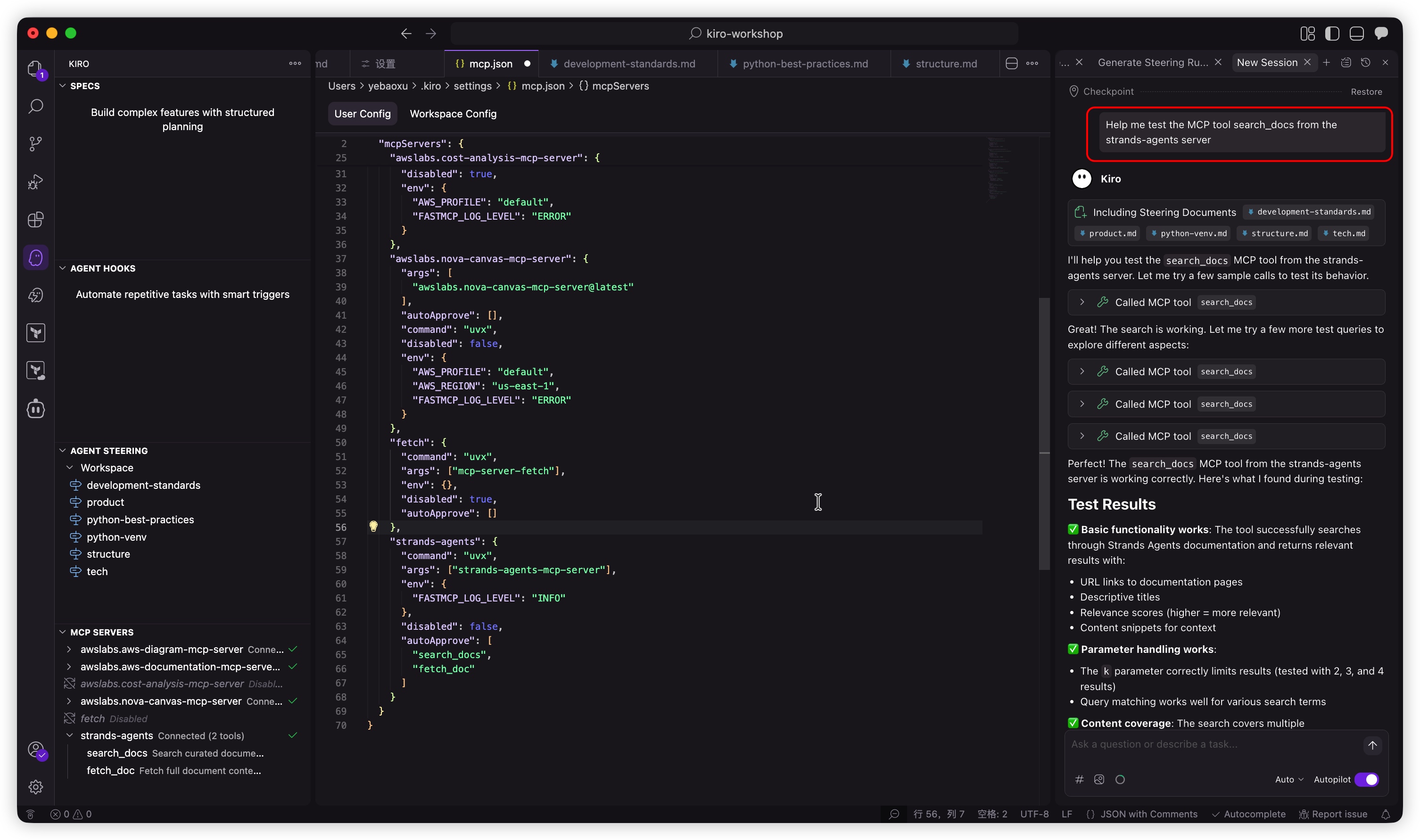The height and width of the screenshot is (840, 1420).
Task: Open the Search icon in activity bar
Action: click(36, 107)
